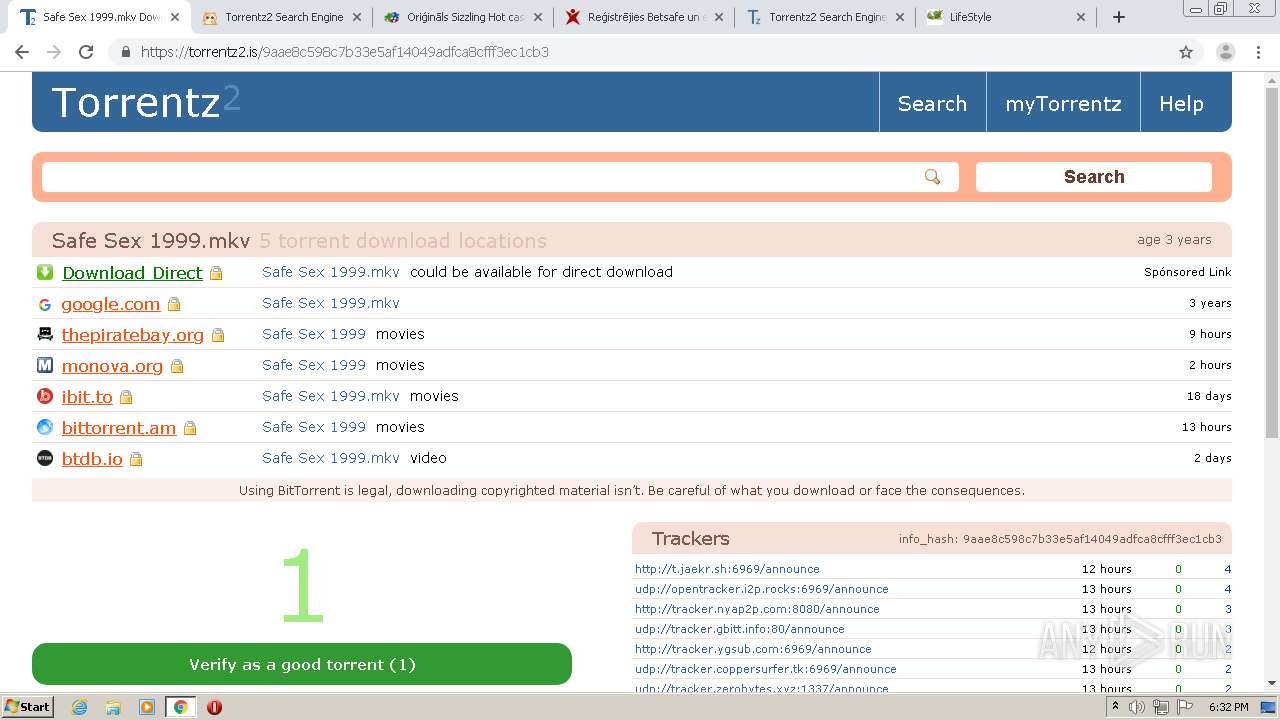This screenshot has width=1280, height=720.
Task: Click the lock icon beside Download Direct
Action: (216, 273)
